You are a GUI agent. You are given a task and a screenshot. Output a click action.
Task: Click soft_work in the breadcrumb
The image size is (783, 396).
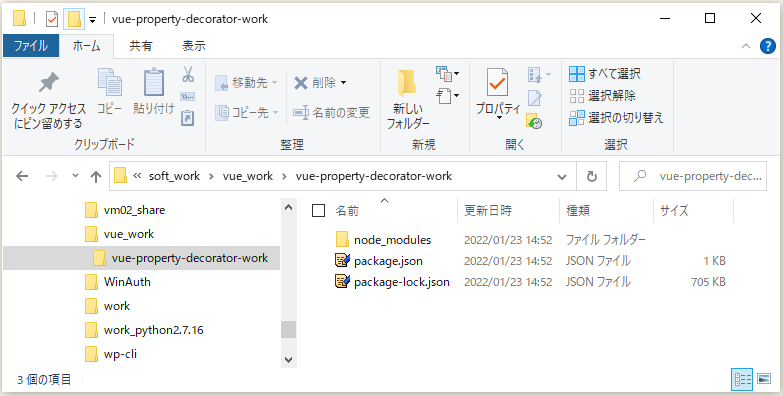[174, 176]
